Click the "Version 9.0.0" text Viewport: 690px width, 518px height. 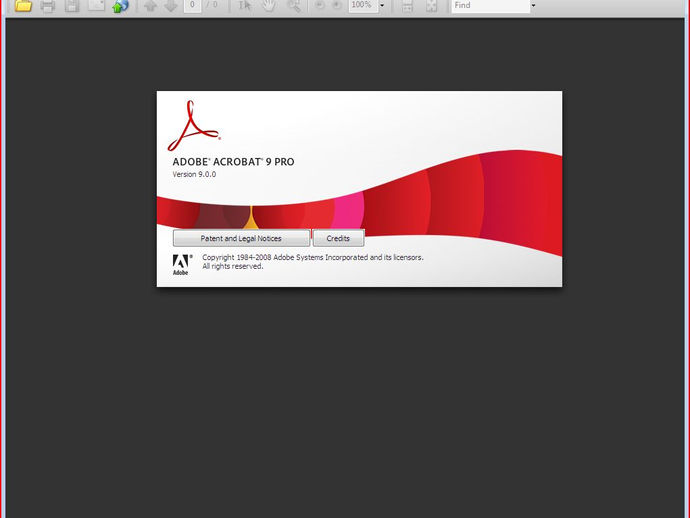pyautogui.click(x=194, y=174)
